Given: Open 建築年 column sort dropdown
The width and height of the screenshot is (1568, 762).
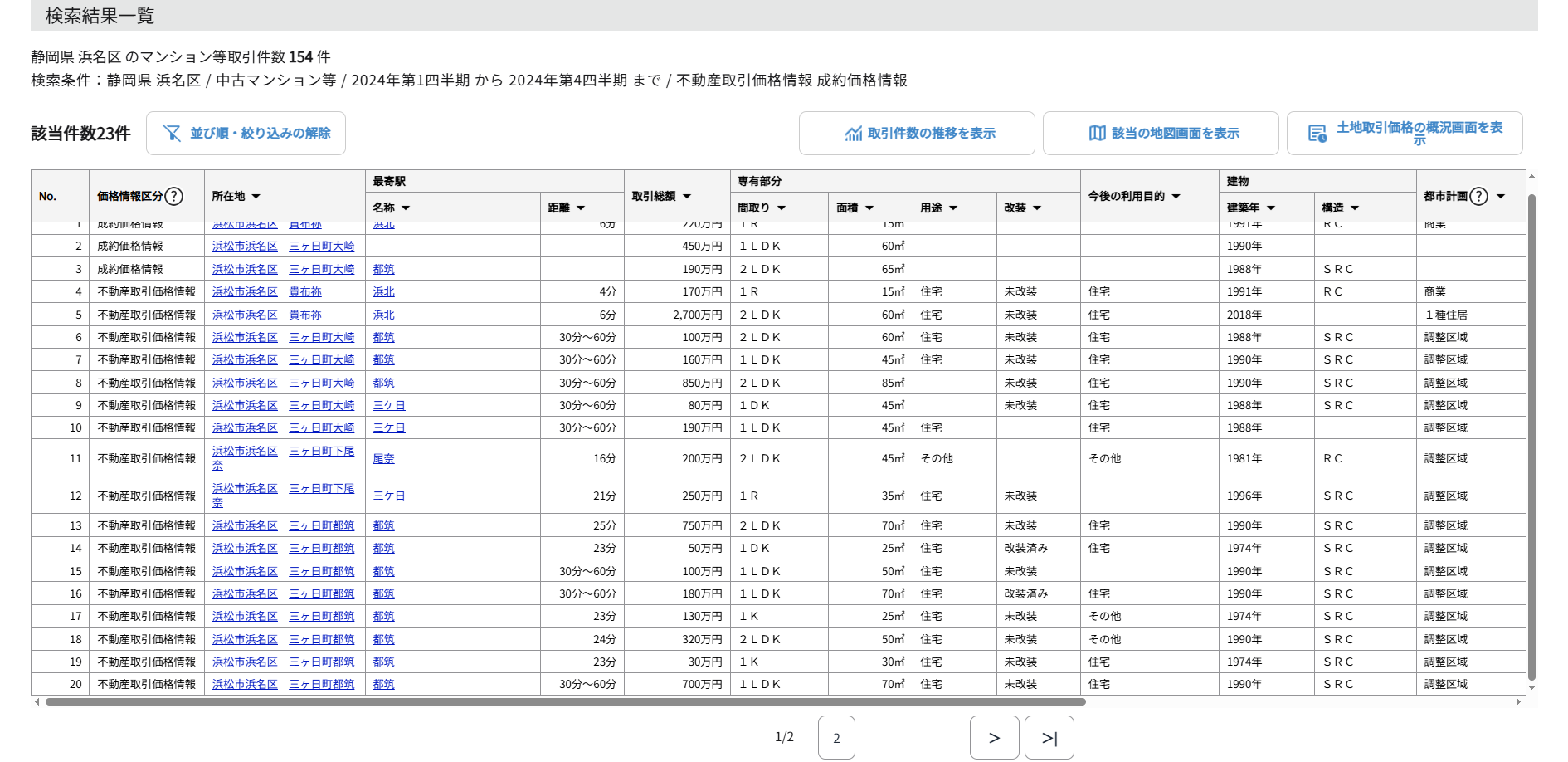Looking at the screenshot, I should tap(1271, 208).
